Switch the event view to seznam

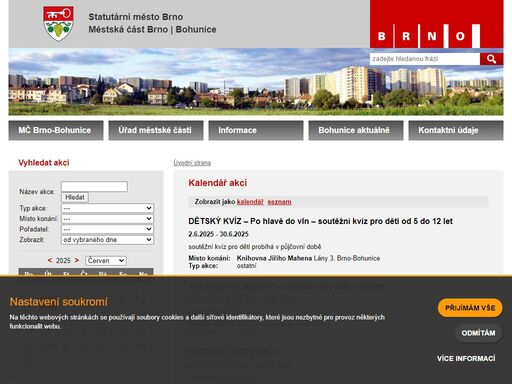279,202
